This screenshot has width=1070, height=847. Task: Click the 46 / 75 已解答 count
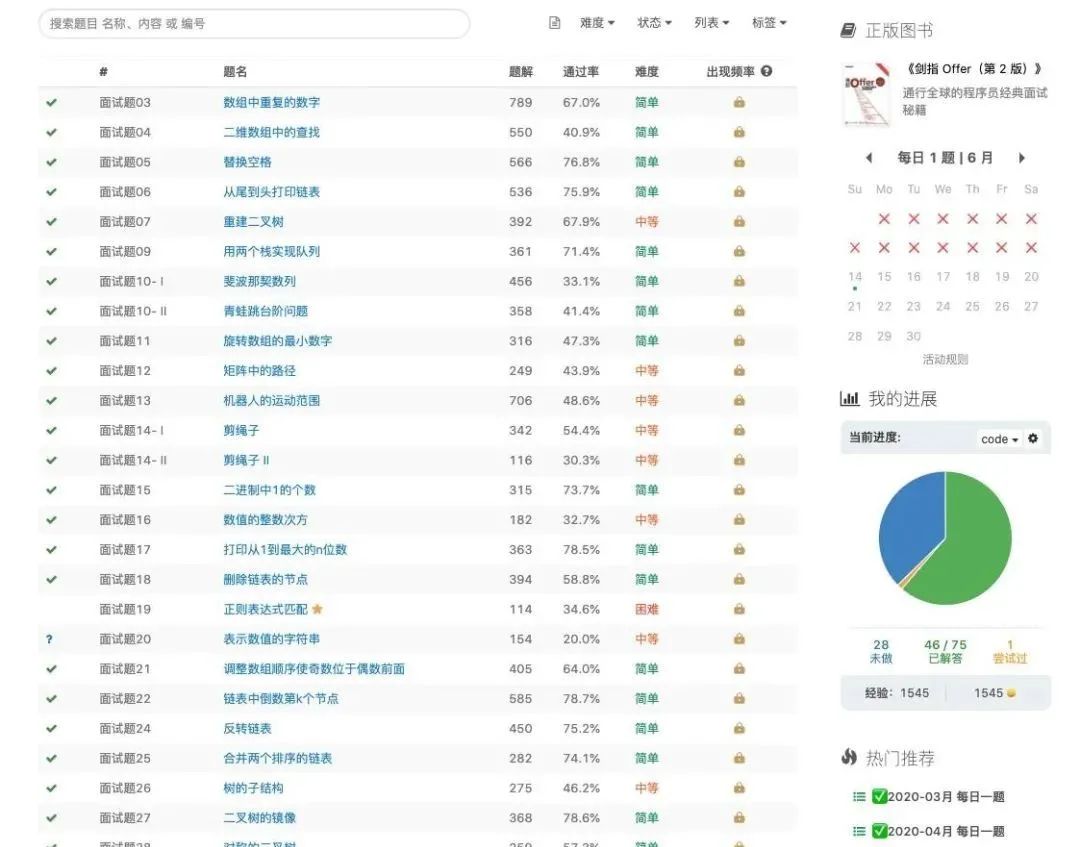(x=945, y=651)
